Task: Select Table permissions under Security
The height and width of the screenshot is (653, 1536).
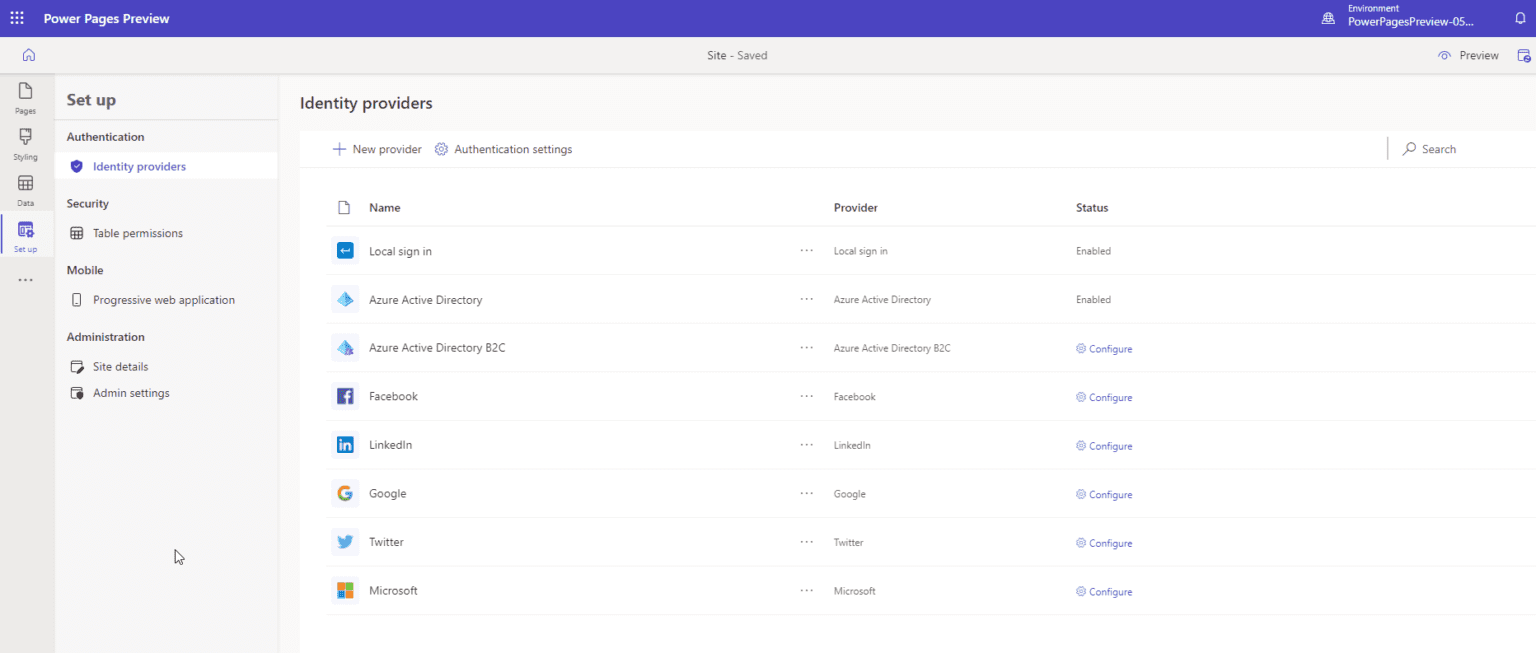Action: 137,232
